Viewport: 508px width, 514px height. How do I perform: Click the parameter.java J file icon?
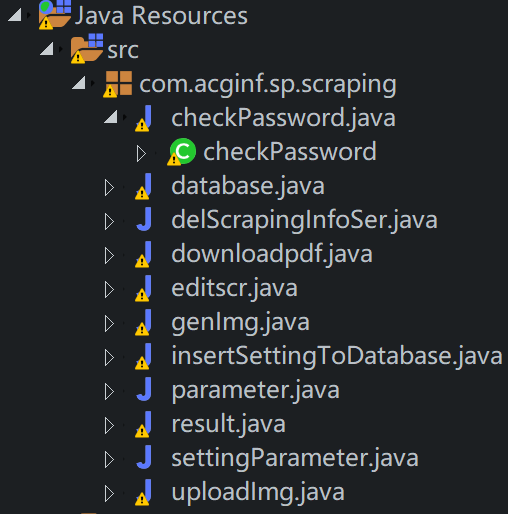click(144, 389)
